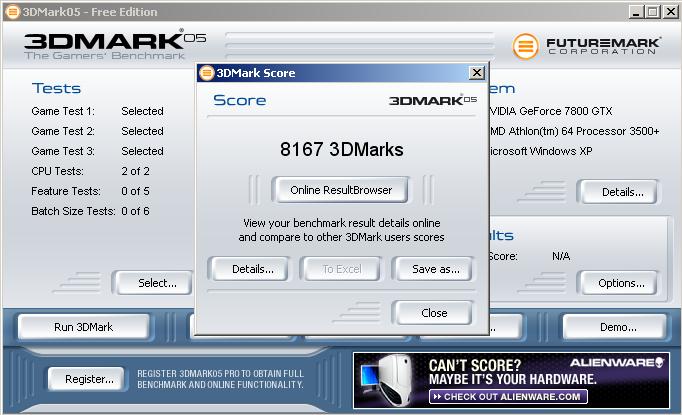682x415 pixels.
Task: Click the Batch Size Tests label
Action: pyautogui.click(x=73, y=211)
